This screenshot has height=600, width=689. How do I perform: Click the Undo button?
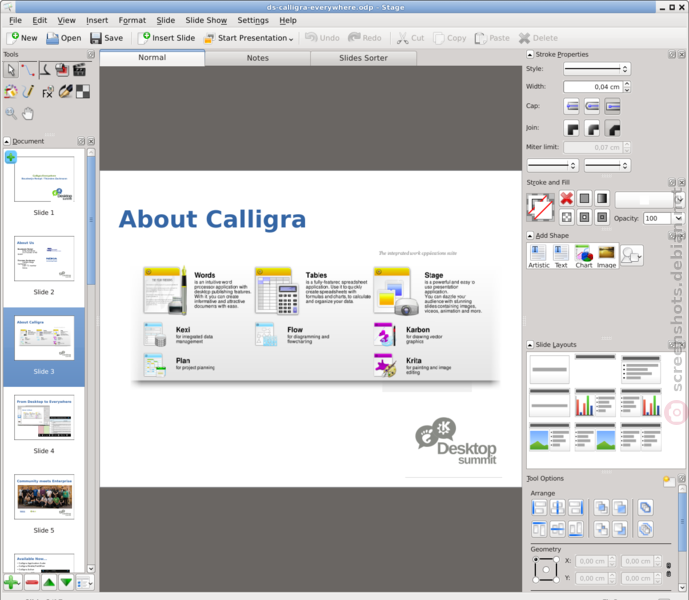[x=322, y=38]
